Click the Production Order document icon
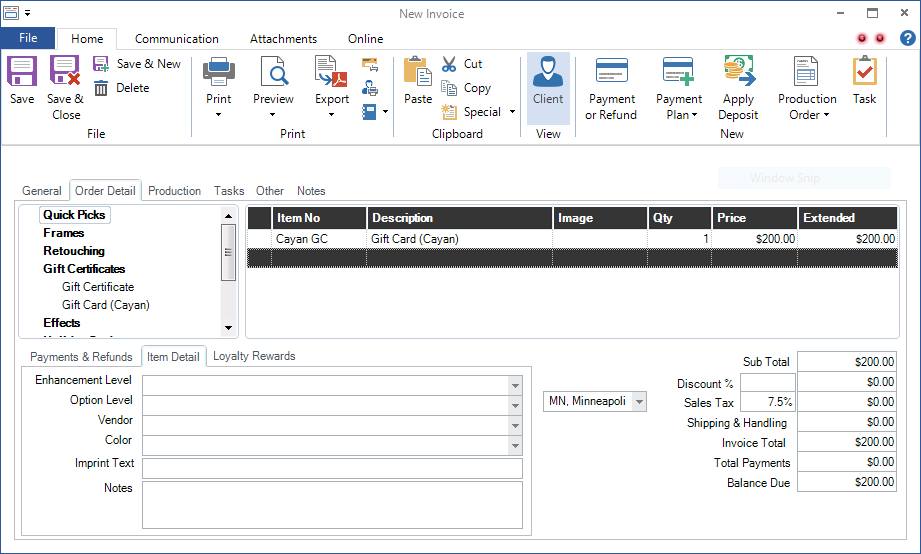Image resolution: width=921 pixels, height=554 pixels. click(x=806, y=71)
